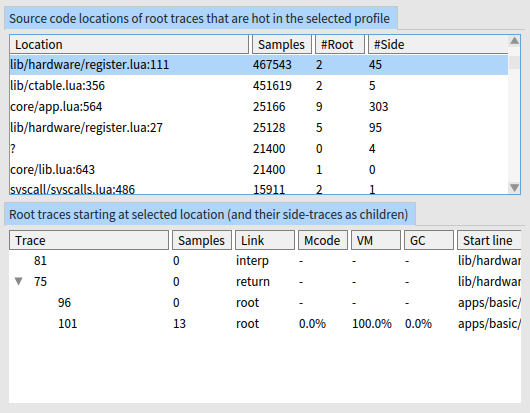The width and height of the screenshot is (530, 413).
Task: Open the 'Source code locations of root traces' tab
Action: [x=201, y=18]
